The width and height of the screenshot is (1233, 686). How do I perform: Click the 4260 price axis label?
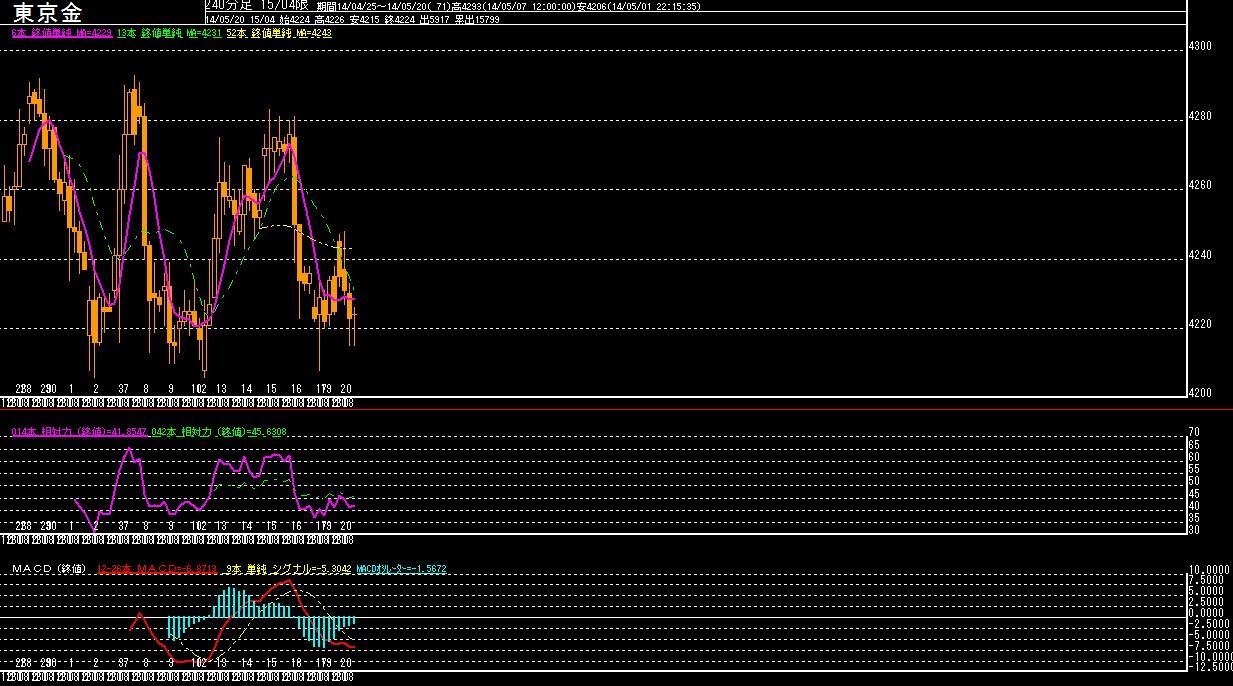(x=1200, y=185)
